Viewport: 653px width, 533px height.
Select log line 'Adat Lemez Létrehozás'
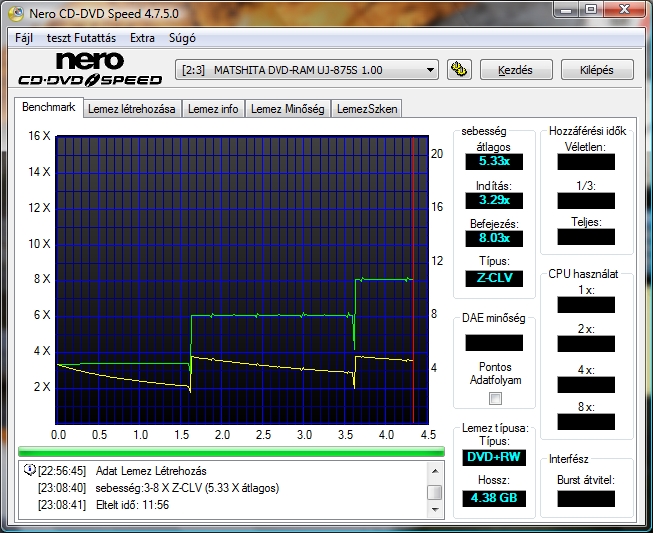coord(151,471)
